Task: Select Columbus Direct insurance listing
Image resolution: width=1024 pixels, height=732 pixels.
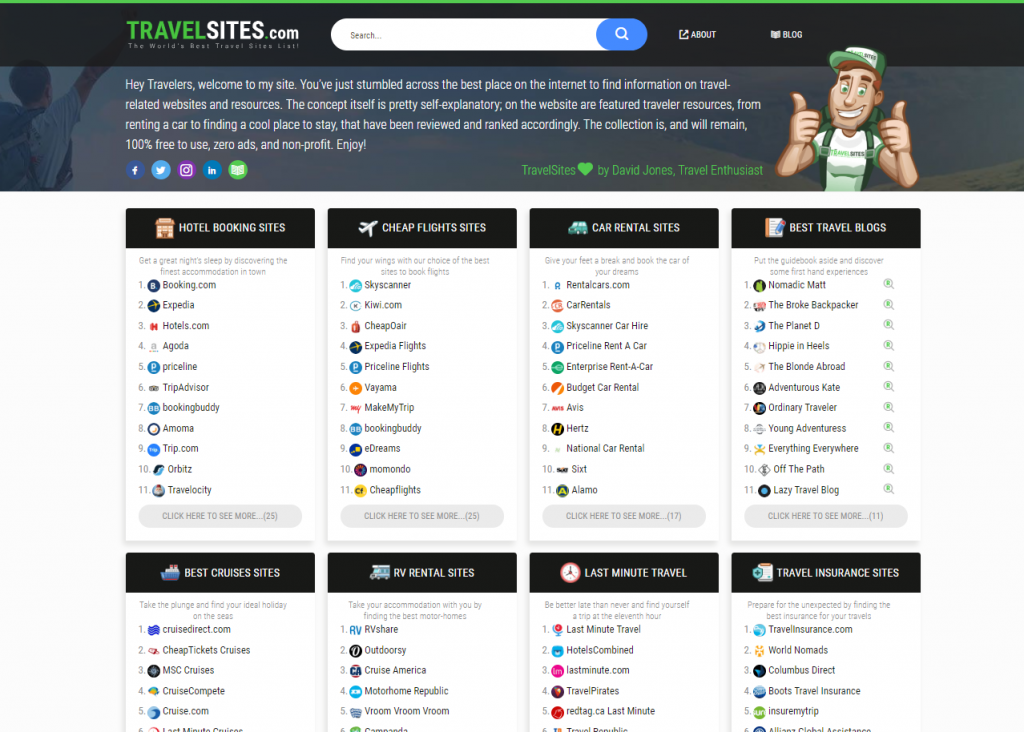Action: (801, 670)
